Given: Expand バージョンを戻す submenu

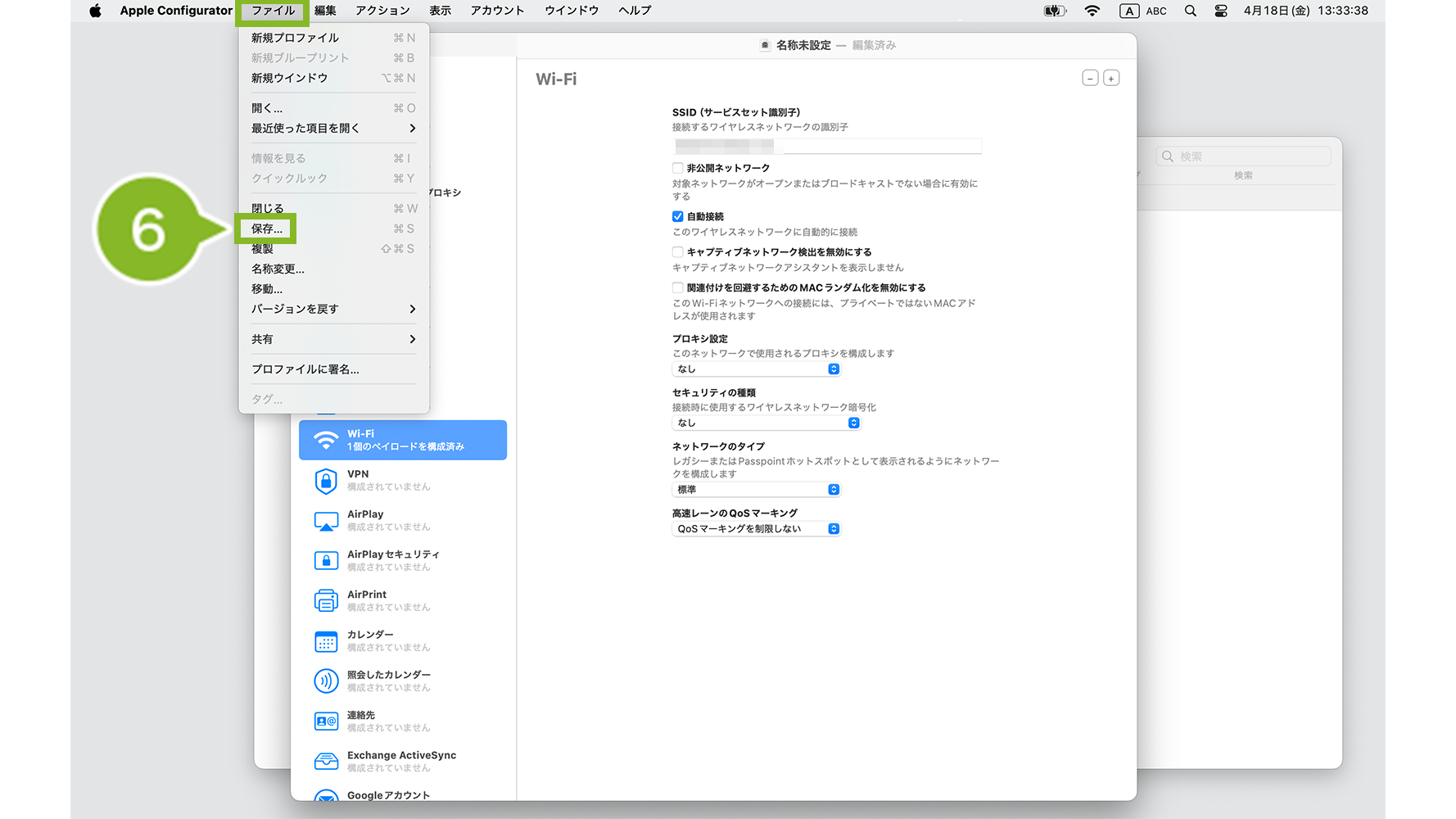Looking at the screenshot, I should (333, 309).
